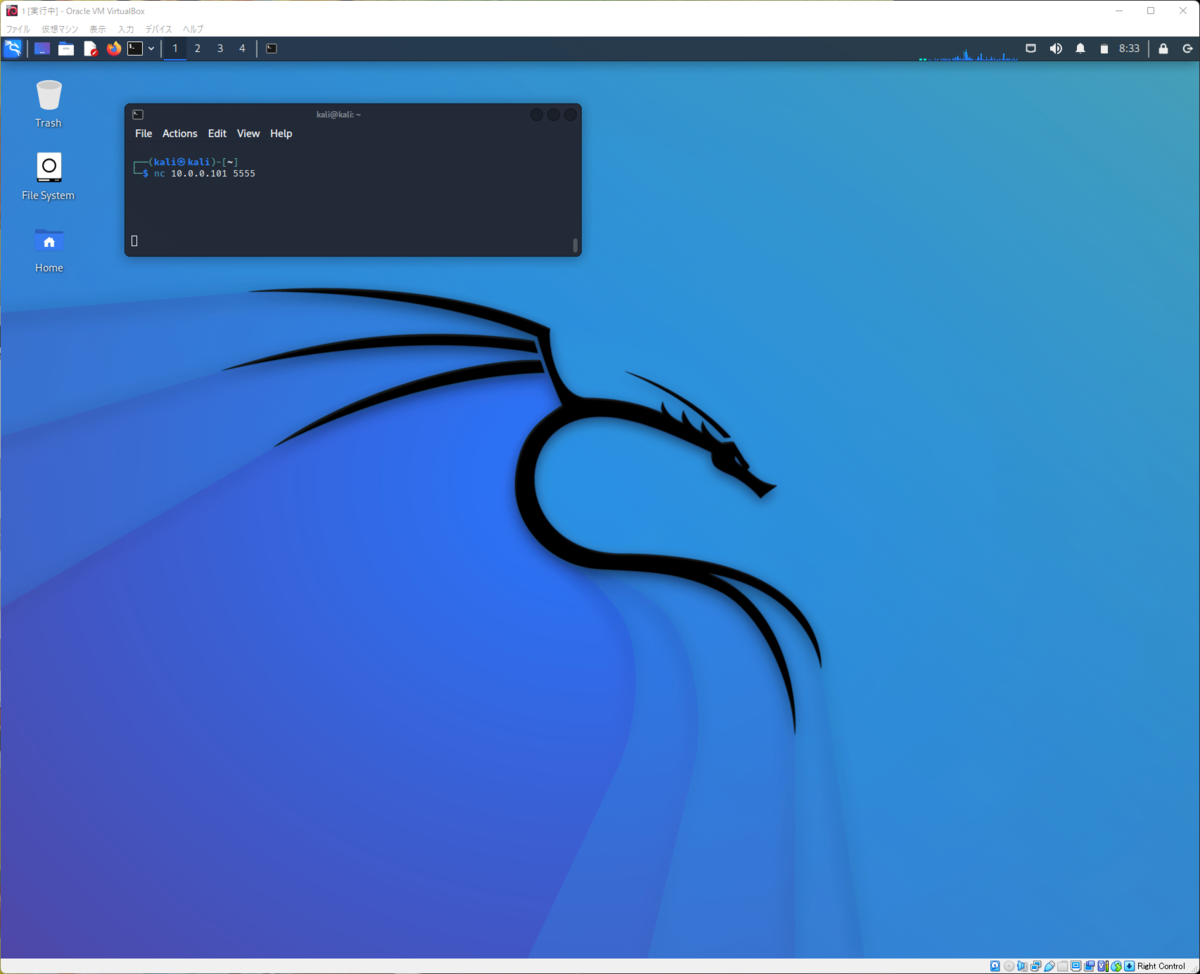Minimize the kali terminal window
The width and height of the screenshot is (1200, 974).
(x=536, y=114)
